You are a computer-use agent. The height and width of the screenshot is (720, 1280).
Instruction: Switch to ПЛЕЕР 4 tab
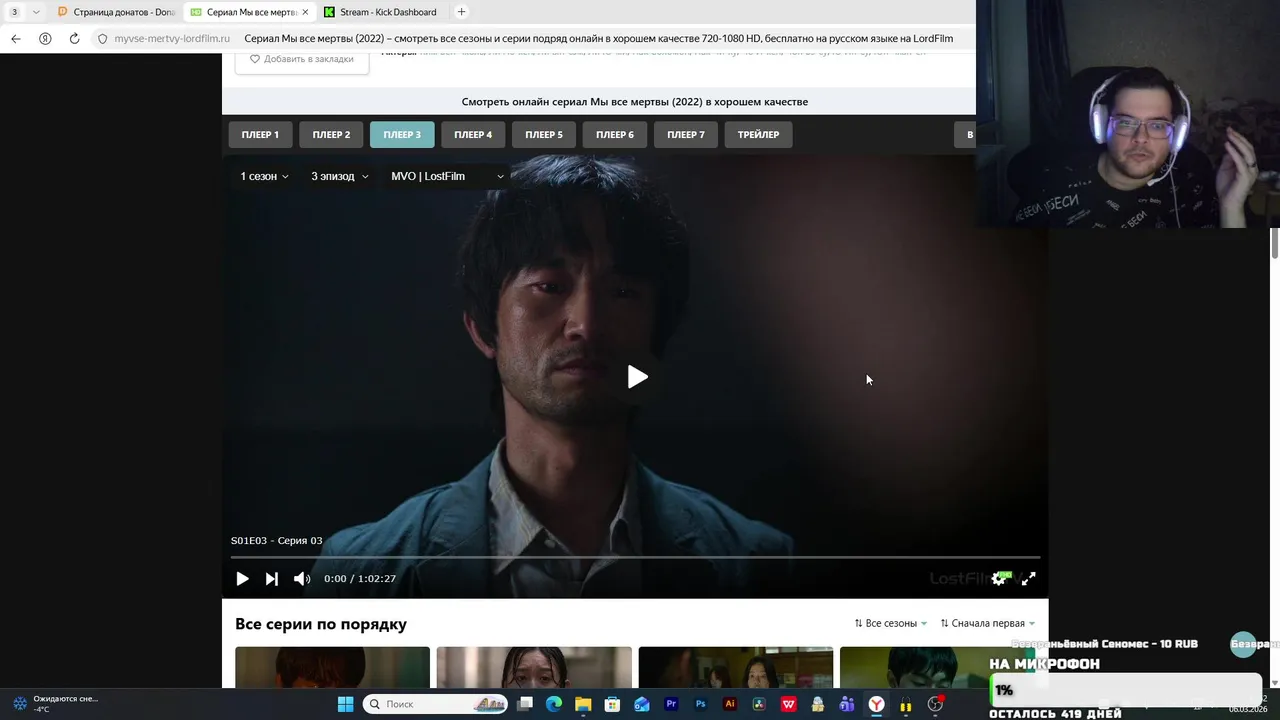pyautogui.click(x=473, y=135)
